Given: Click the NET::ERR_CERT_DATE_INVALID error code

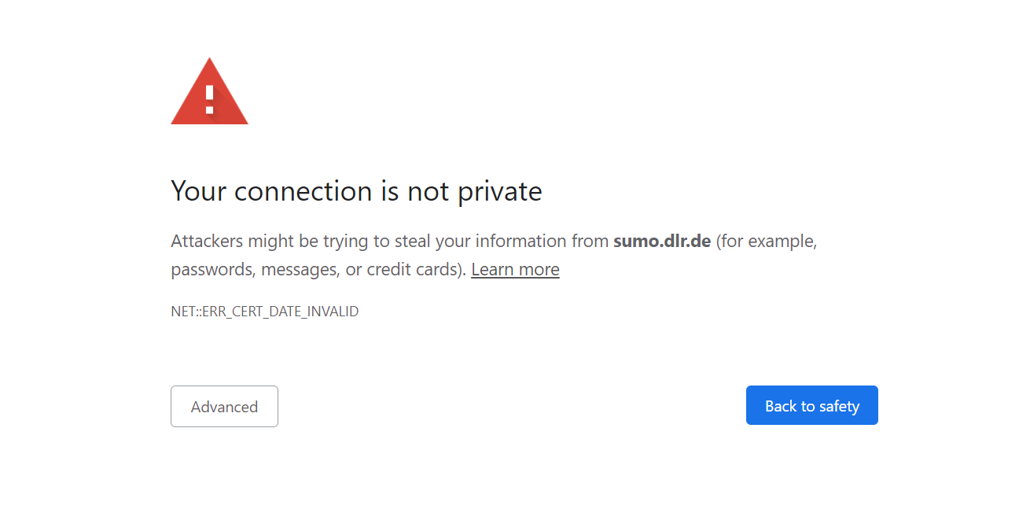Looking at the screenshot, I should (x=264, y=312).
